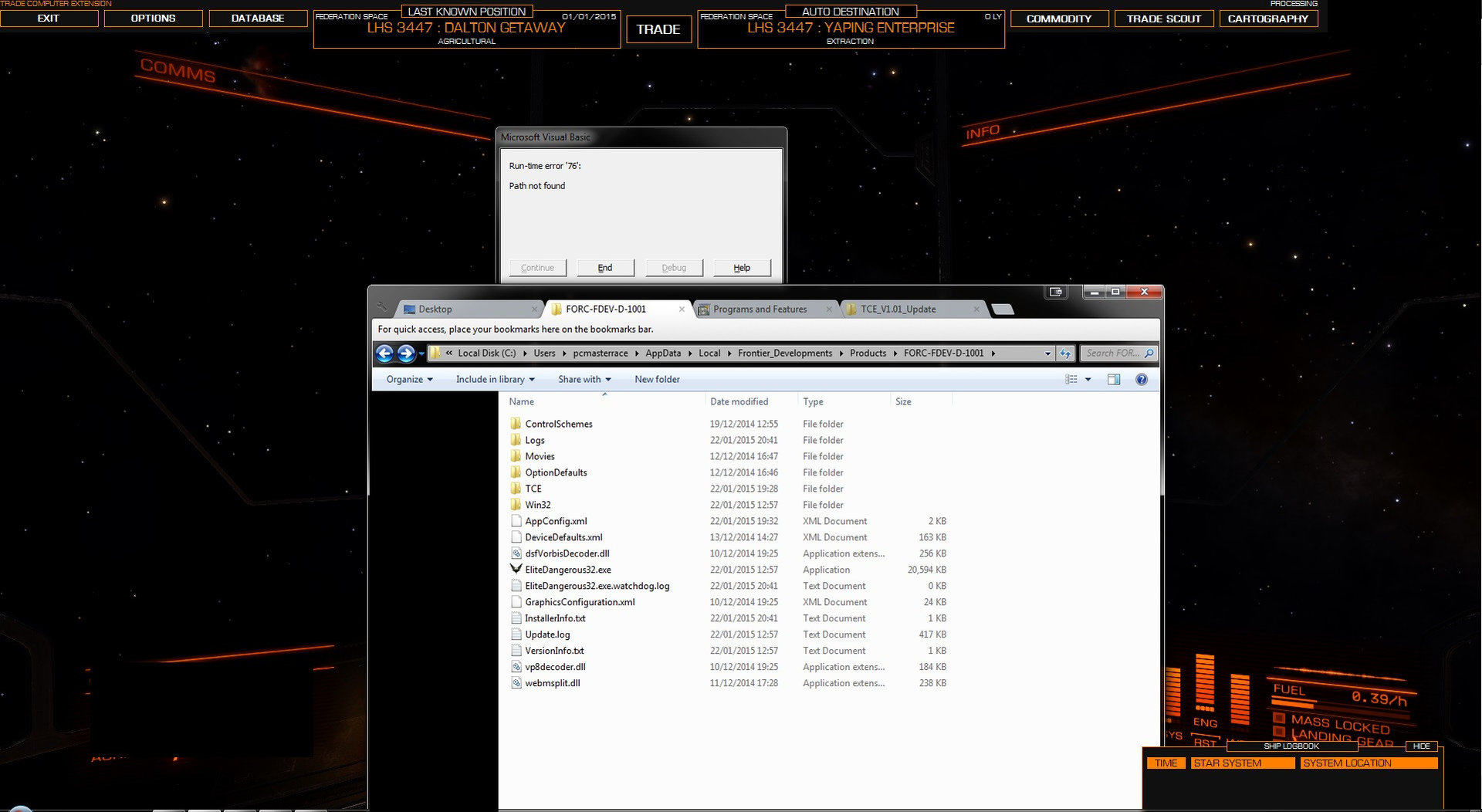Viewport: 1482px width, 812px height.
Task: Click the New folder button
Action: [x=657, y=379]
